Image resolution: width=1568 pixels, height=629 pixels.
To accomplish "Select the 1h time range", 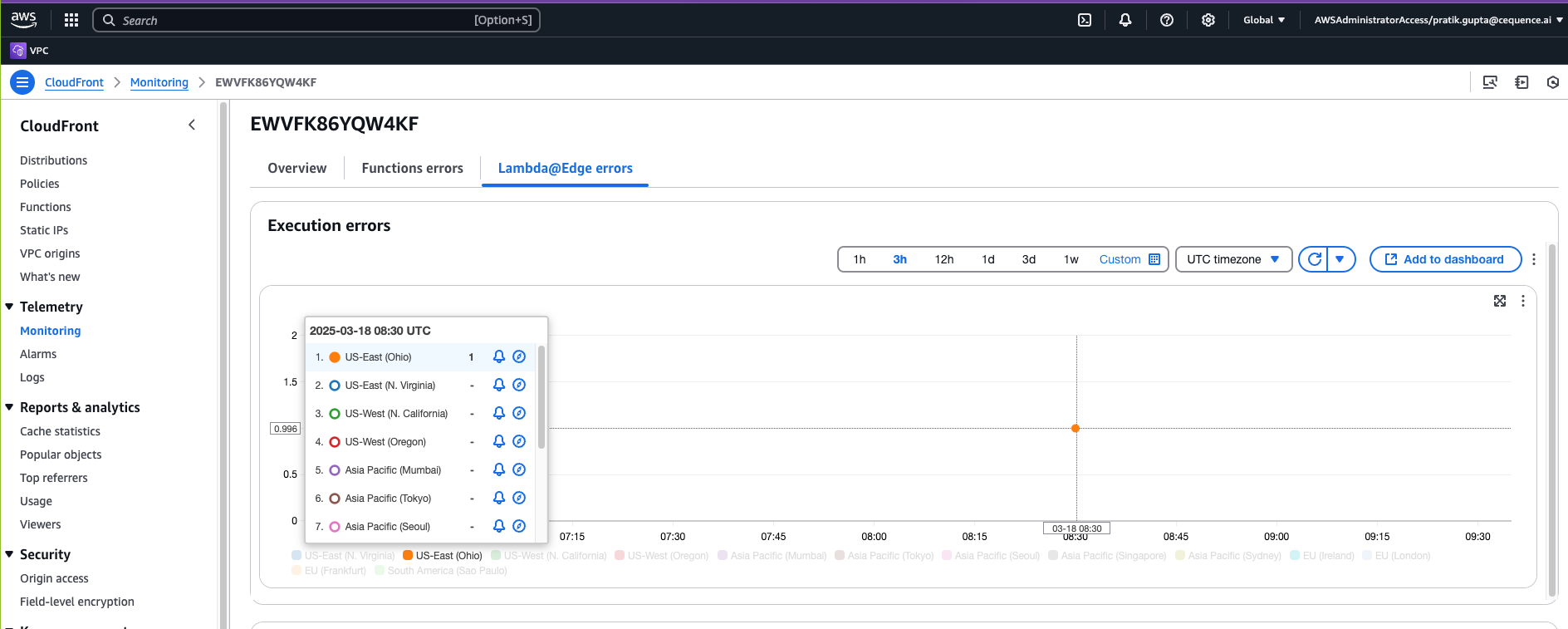I will click(x=860, y=259).
